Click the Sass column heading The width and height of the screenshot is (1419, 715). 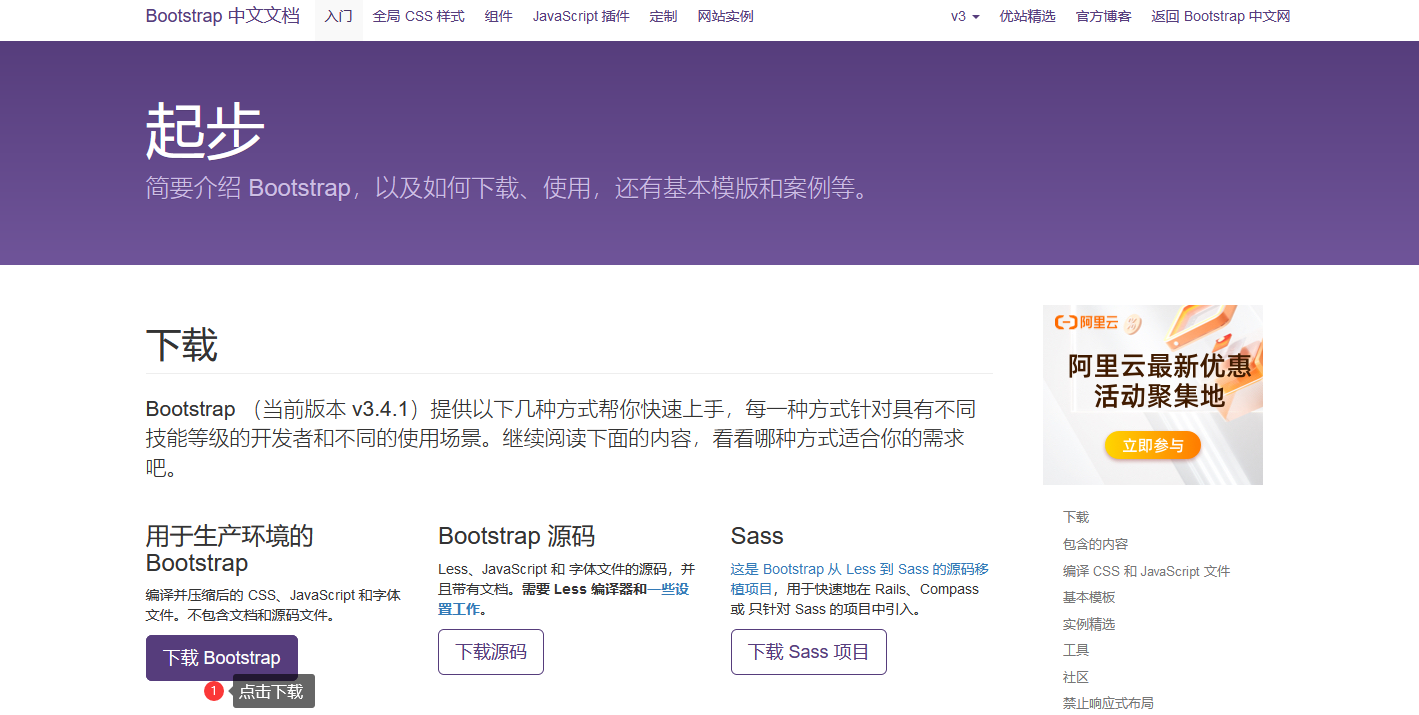coord(757,536)
